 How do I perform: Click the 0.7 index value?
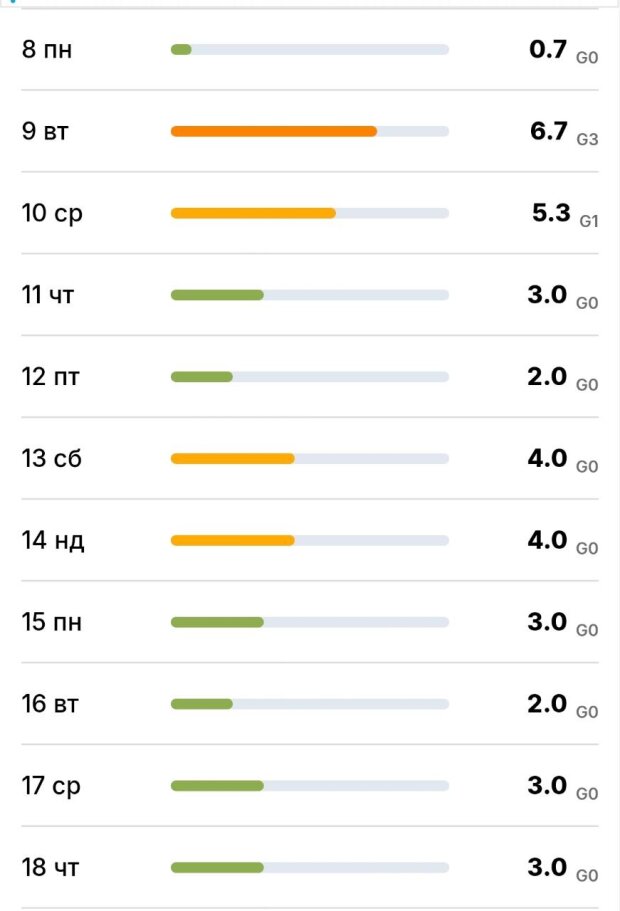tap(548, 49)
